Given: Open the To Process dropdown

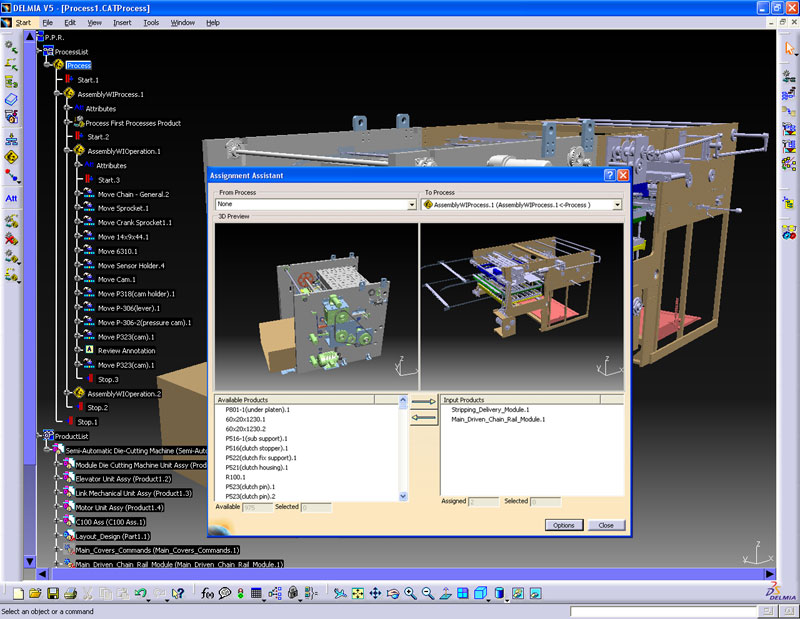Looking at the screenshot, I should tap(617, 205).
